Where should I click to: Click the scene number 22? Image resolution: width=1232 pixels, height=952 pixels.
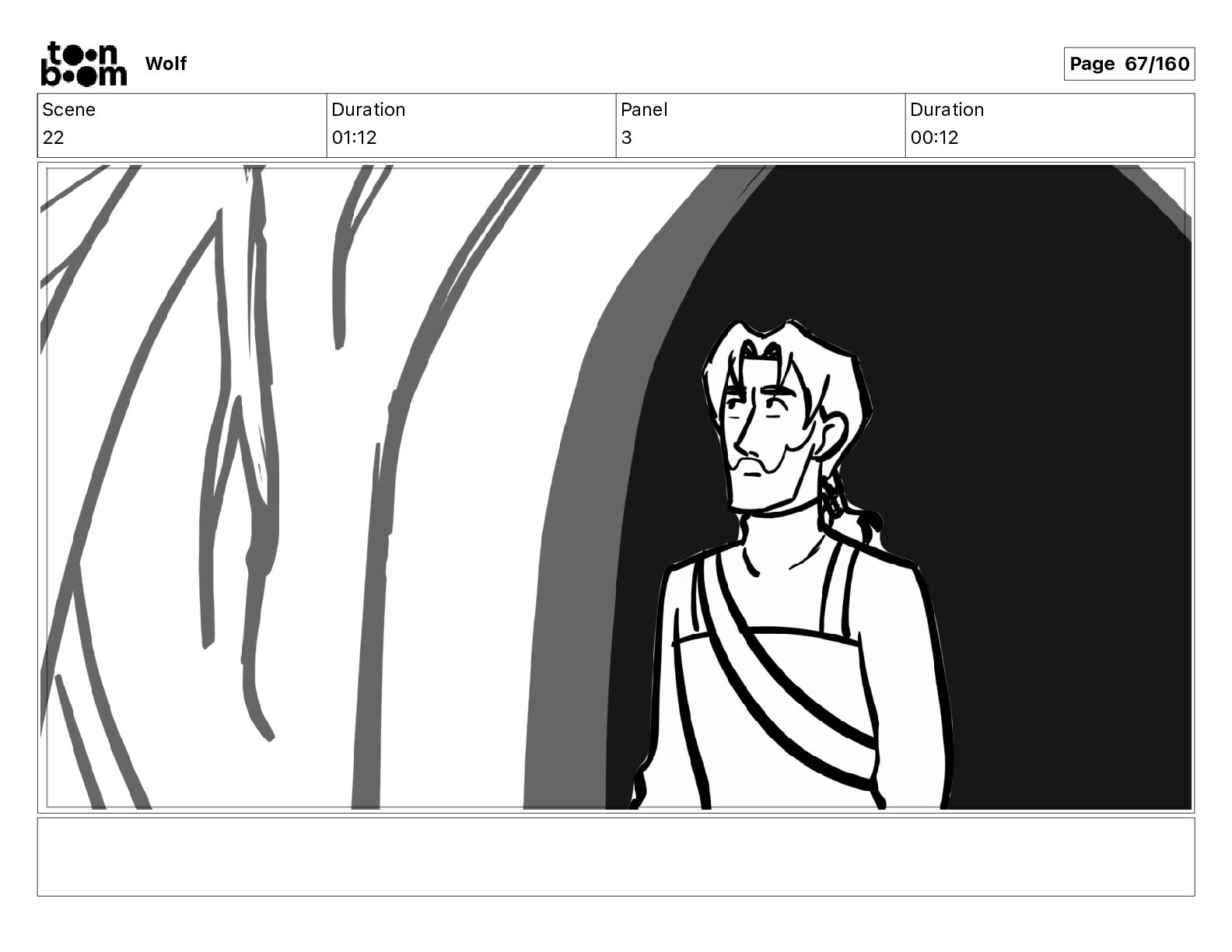(53, 138)
